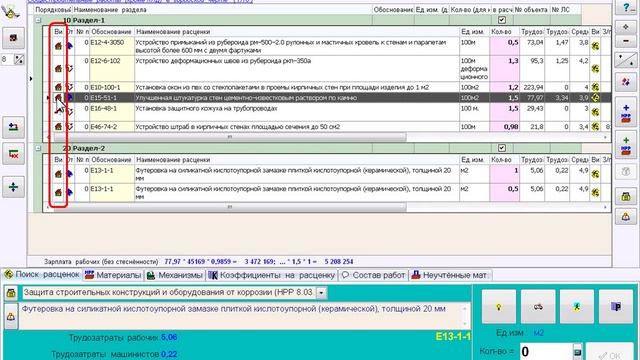
Task: Click the green-blue cross button on left toolbar
Action: coord(13,187)
